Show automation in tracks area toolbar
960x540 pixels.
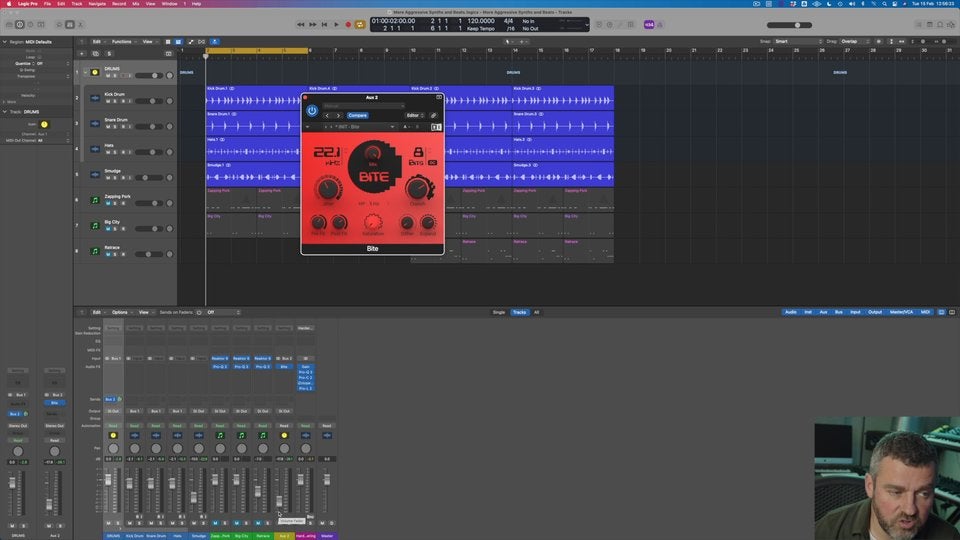(x=190, y=42)
